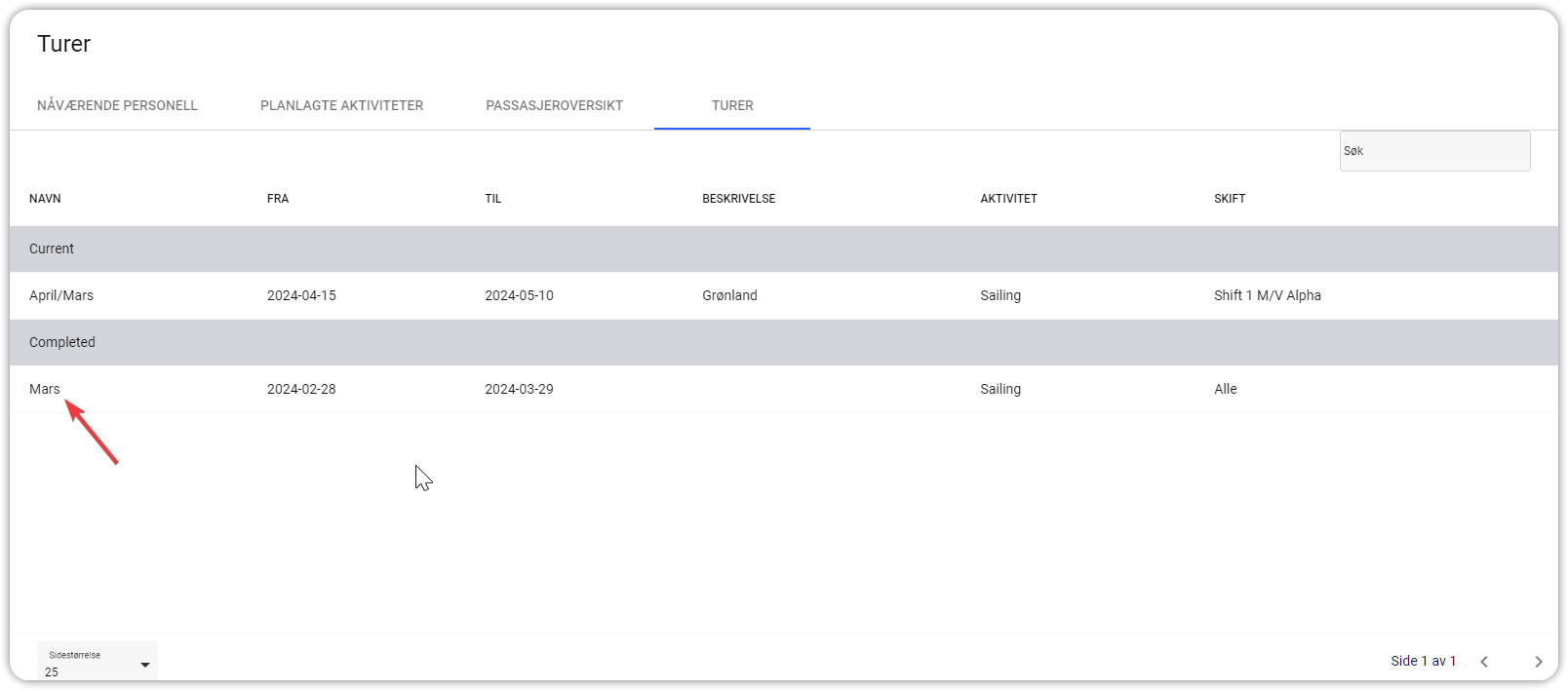Screen dimensions: 1568x690
Task: Open the Planlagte Aktiviteter tab
Action: tap(341, 105)
